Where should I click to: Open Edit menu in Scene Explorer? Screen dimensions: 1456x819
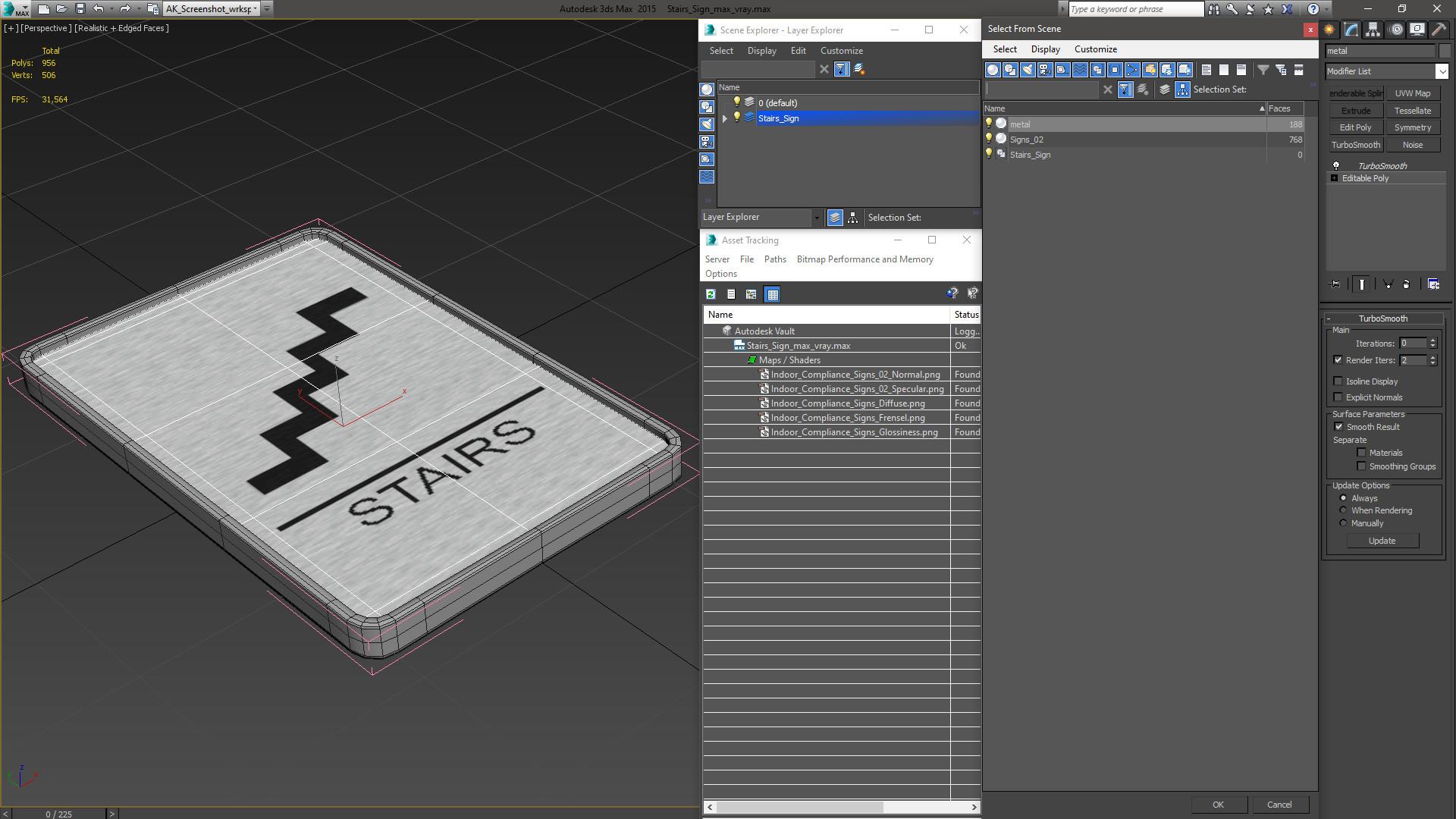click(798, 51)
